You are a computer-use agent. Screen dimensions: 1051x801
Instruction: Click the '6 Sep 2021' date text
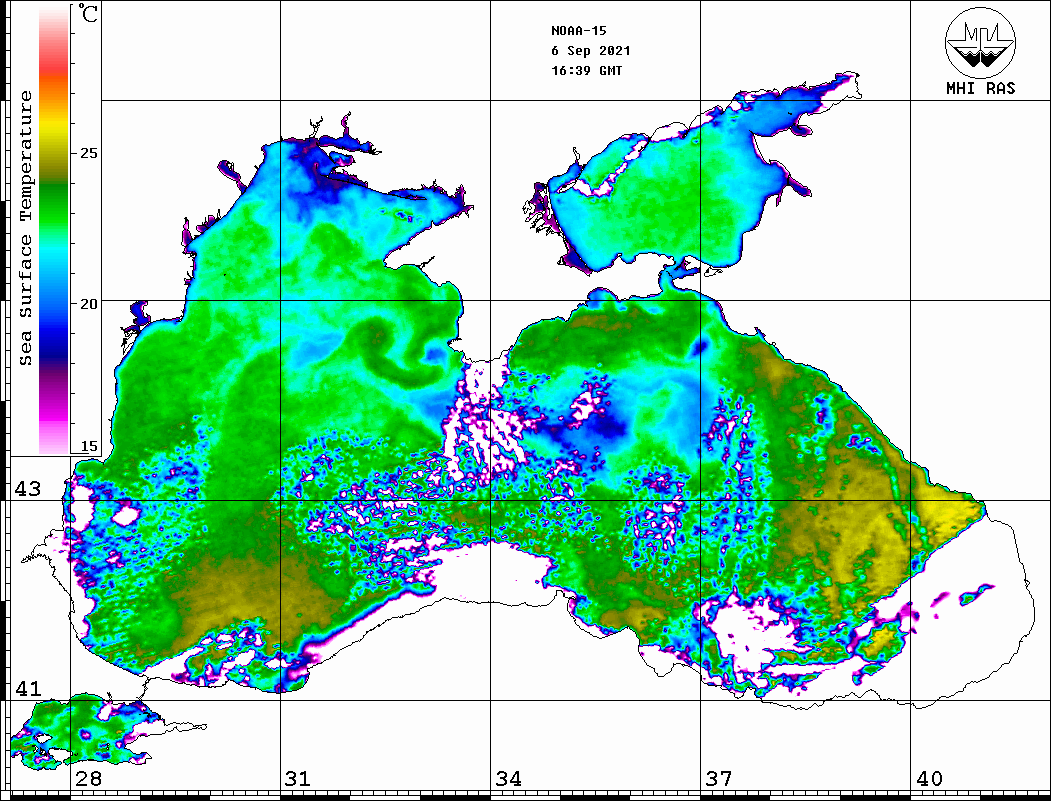coord(591,51)
